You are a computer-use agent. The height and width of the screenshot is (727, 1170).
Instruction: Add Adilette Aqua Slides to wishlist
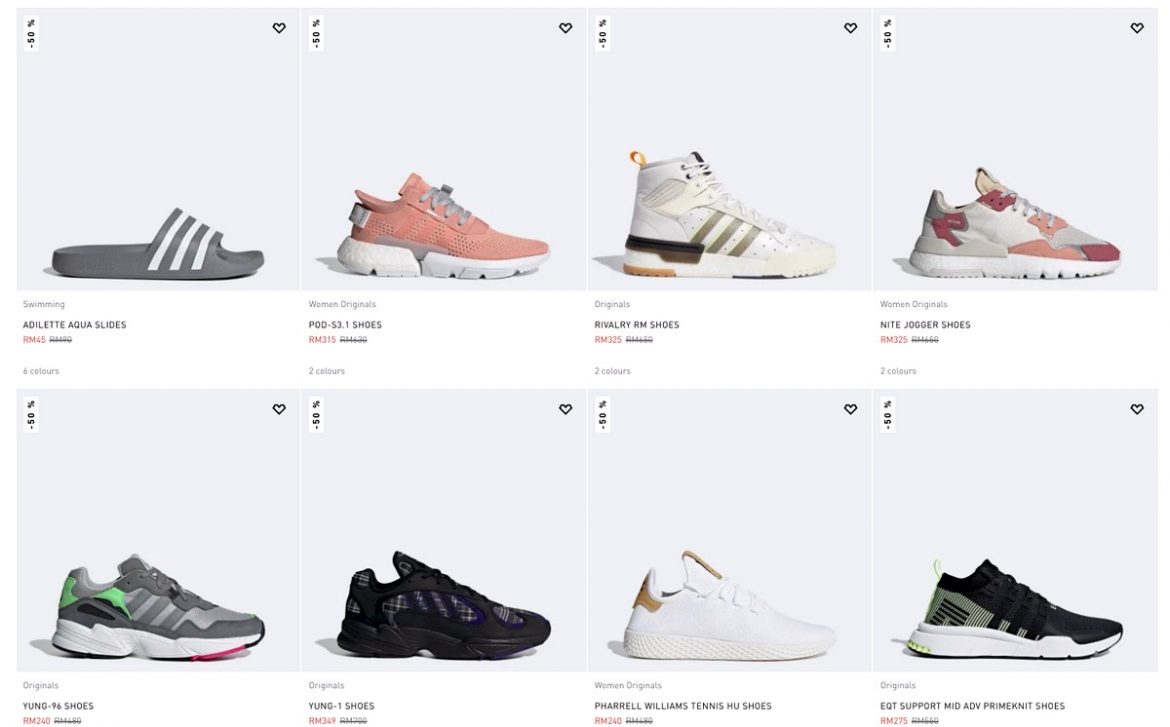(x=279, y=28)
